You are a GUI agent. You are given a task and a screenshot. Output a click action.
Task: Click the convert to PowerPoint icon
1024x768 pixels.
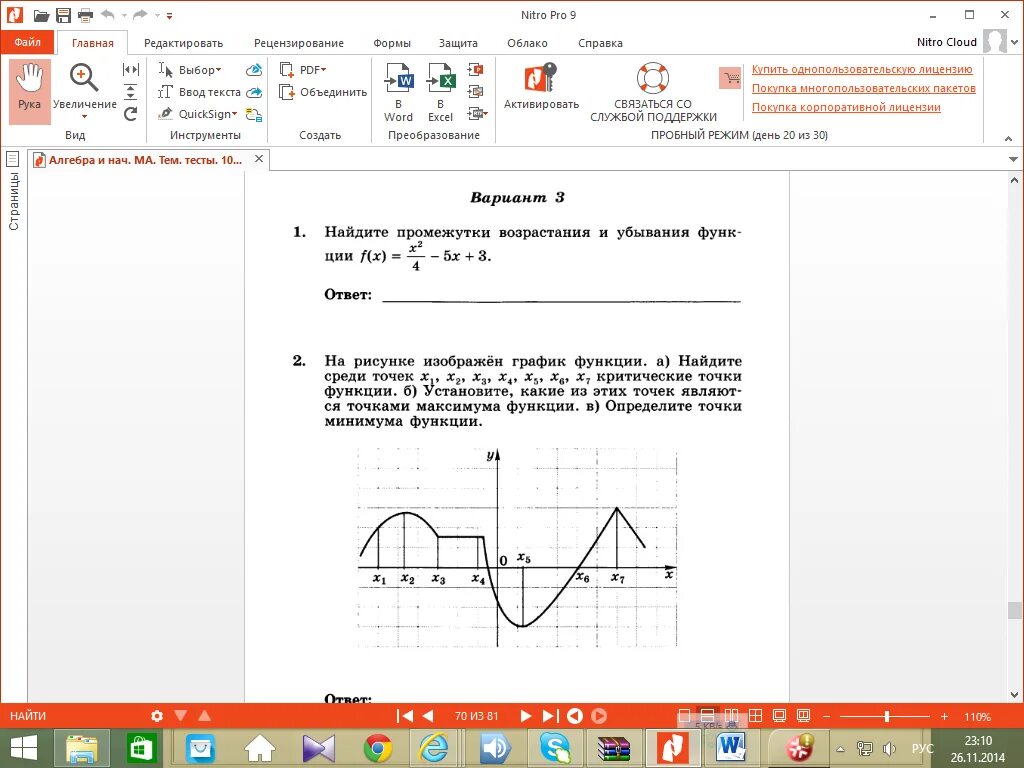[x=475, y=69]
